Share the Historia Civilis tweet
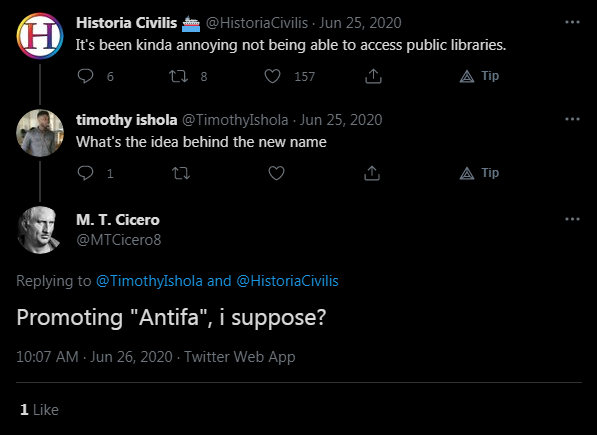 click(373, 76)
